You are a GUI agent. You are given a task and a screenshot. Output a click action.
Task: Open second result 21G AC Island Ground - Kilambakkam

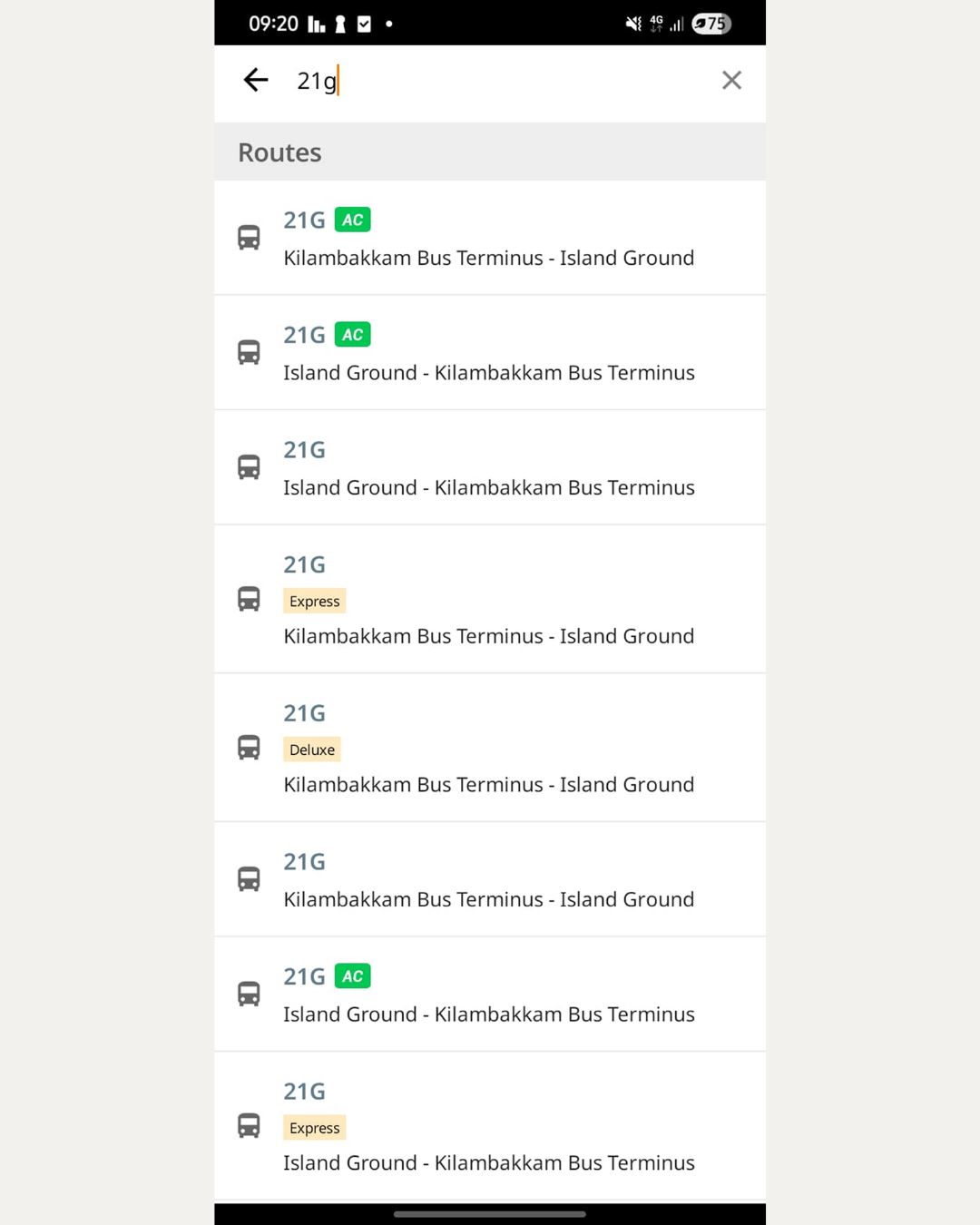point(490,353)
